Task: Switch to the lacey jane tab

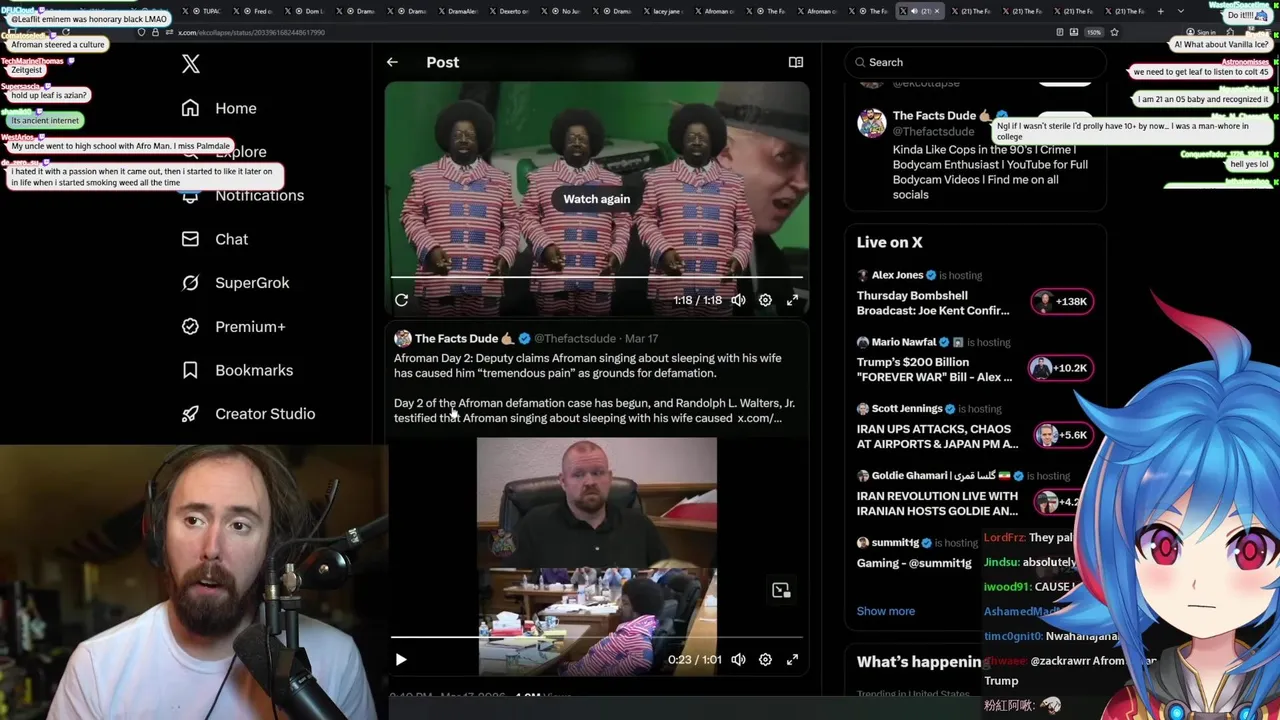Action: 666,11
